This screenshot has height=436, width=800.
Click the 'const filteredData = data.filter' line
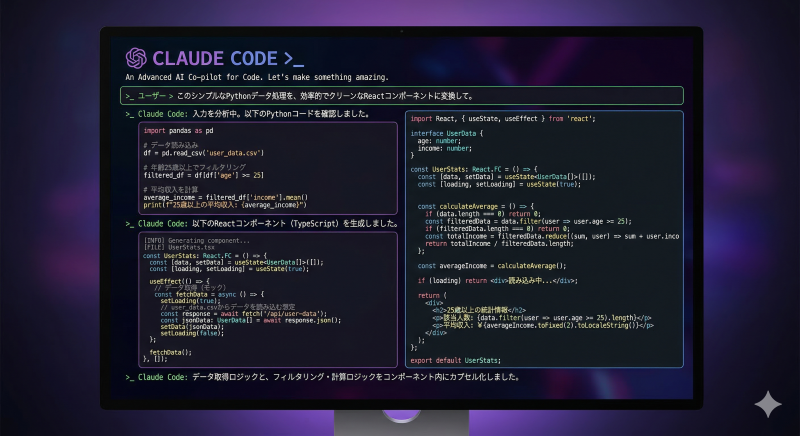528,221
